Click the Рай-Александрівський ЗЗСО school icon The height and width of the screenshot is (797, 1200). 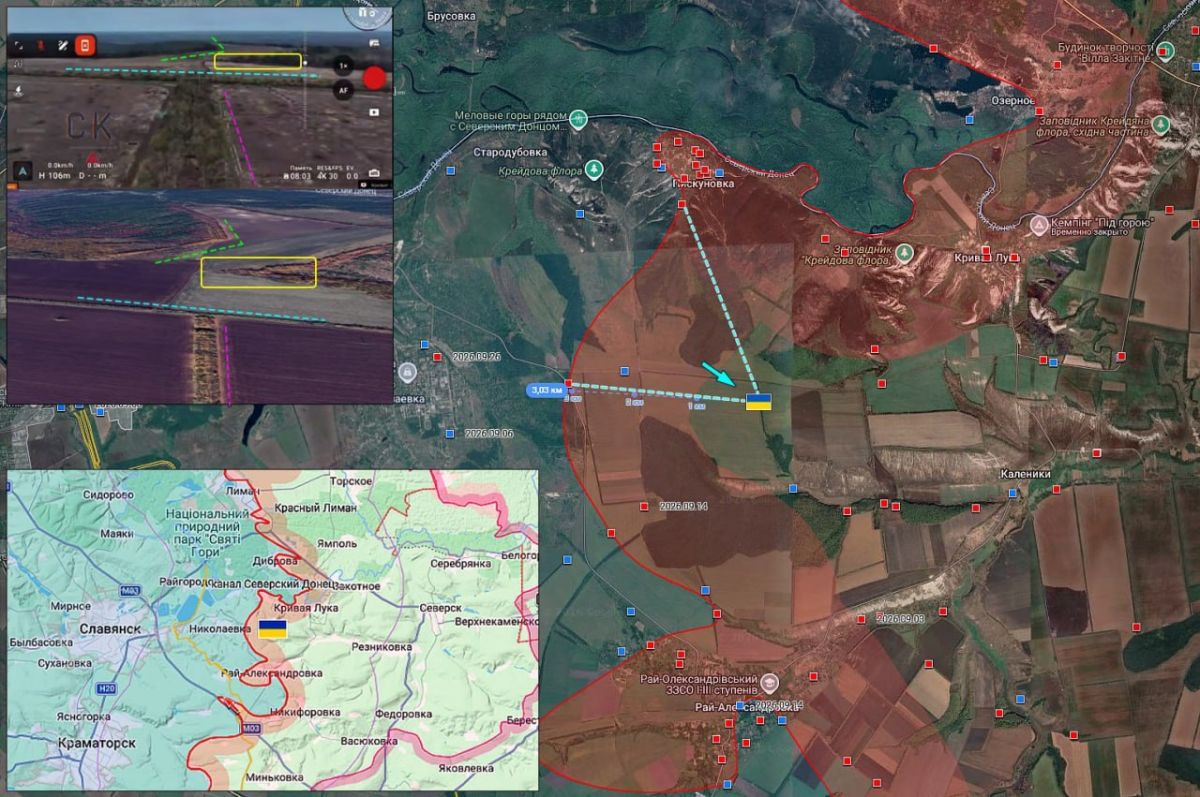[770, 683]
